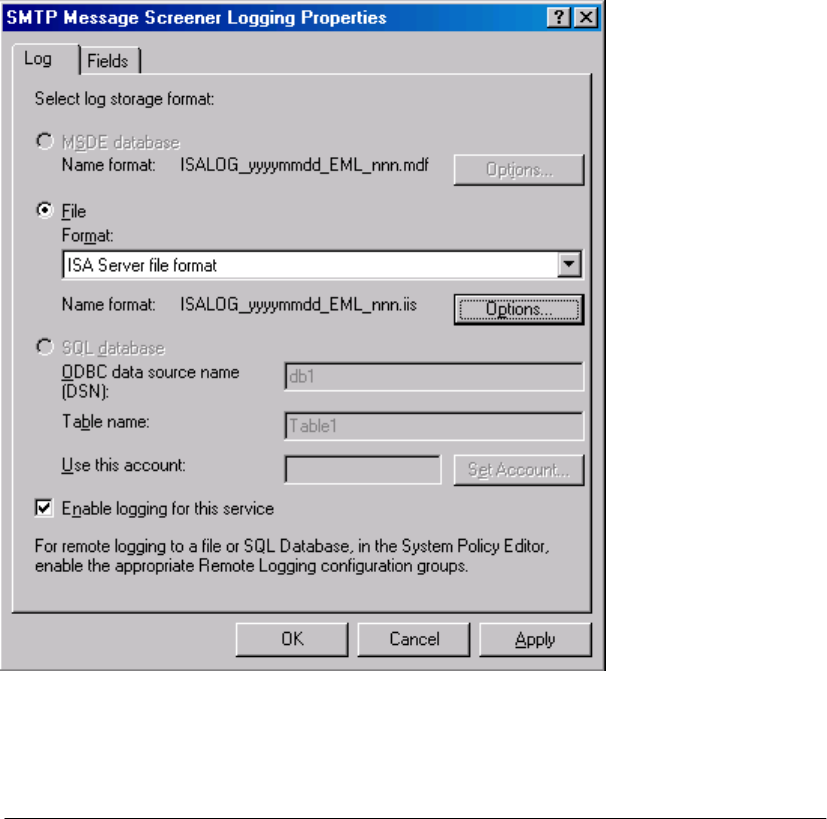The image size is (827, 819).
Task: Click the Table name field
Action: 434,426
